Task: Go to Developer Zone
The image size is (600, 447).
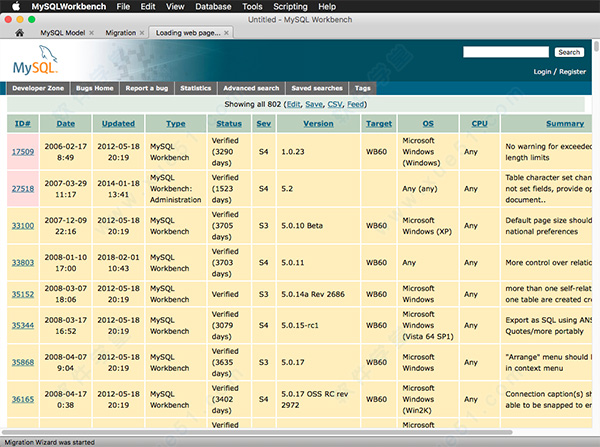Action: pos(38,88)
